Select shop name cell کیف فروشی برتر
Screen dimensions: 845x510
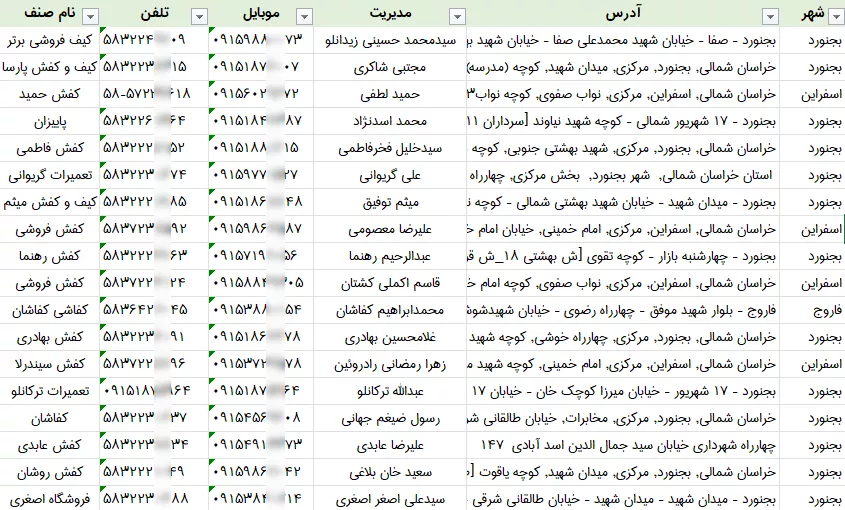pyautogui.click(x=50, y=40)
